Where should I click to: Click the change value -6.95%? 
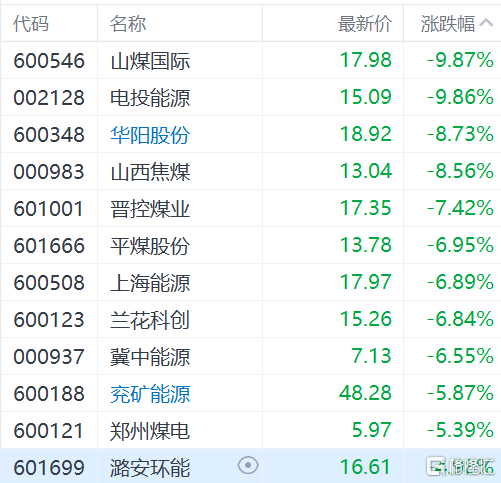[x=460, y=245]
